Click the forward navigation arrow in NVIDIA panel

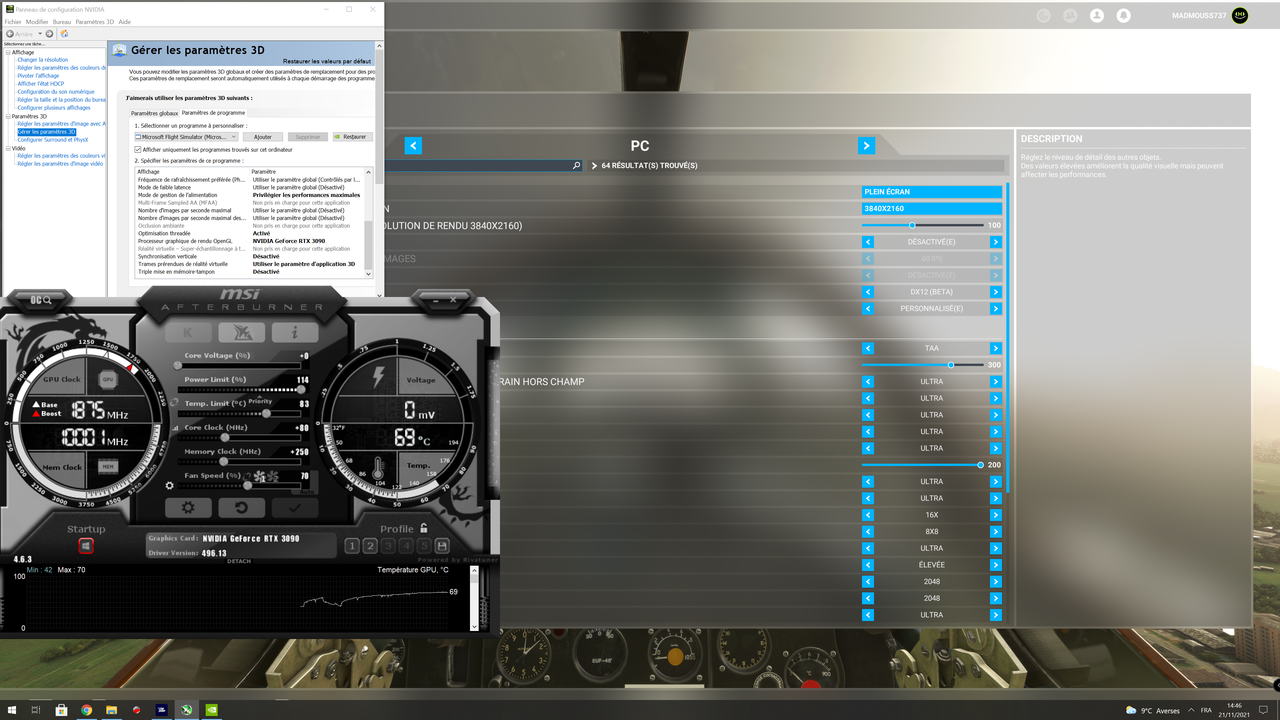(49, 34)
